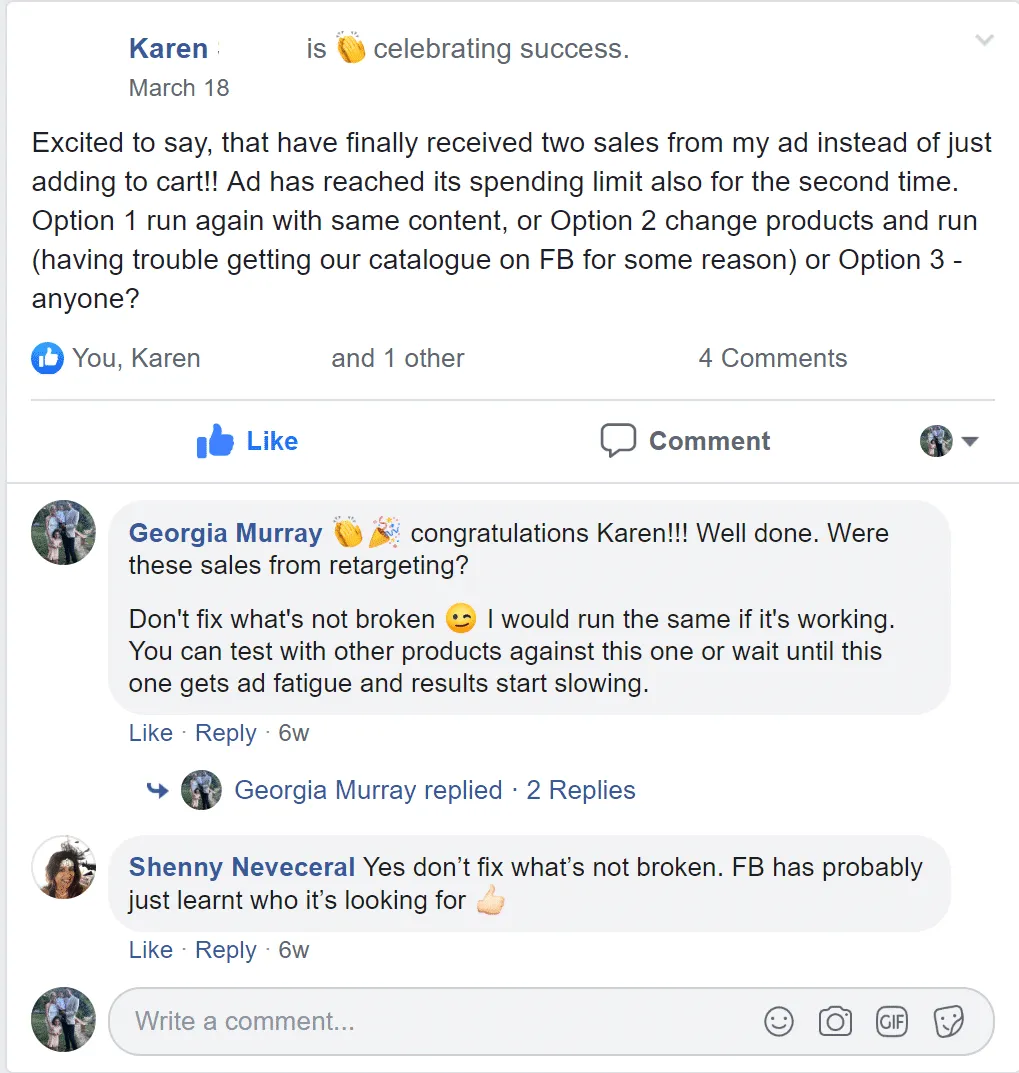Open Shenny Neveceral's profile picture
Screen dimensions: 1019x1073
64,867
